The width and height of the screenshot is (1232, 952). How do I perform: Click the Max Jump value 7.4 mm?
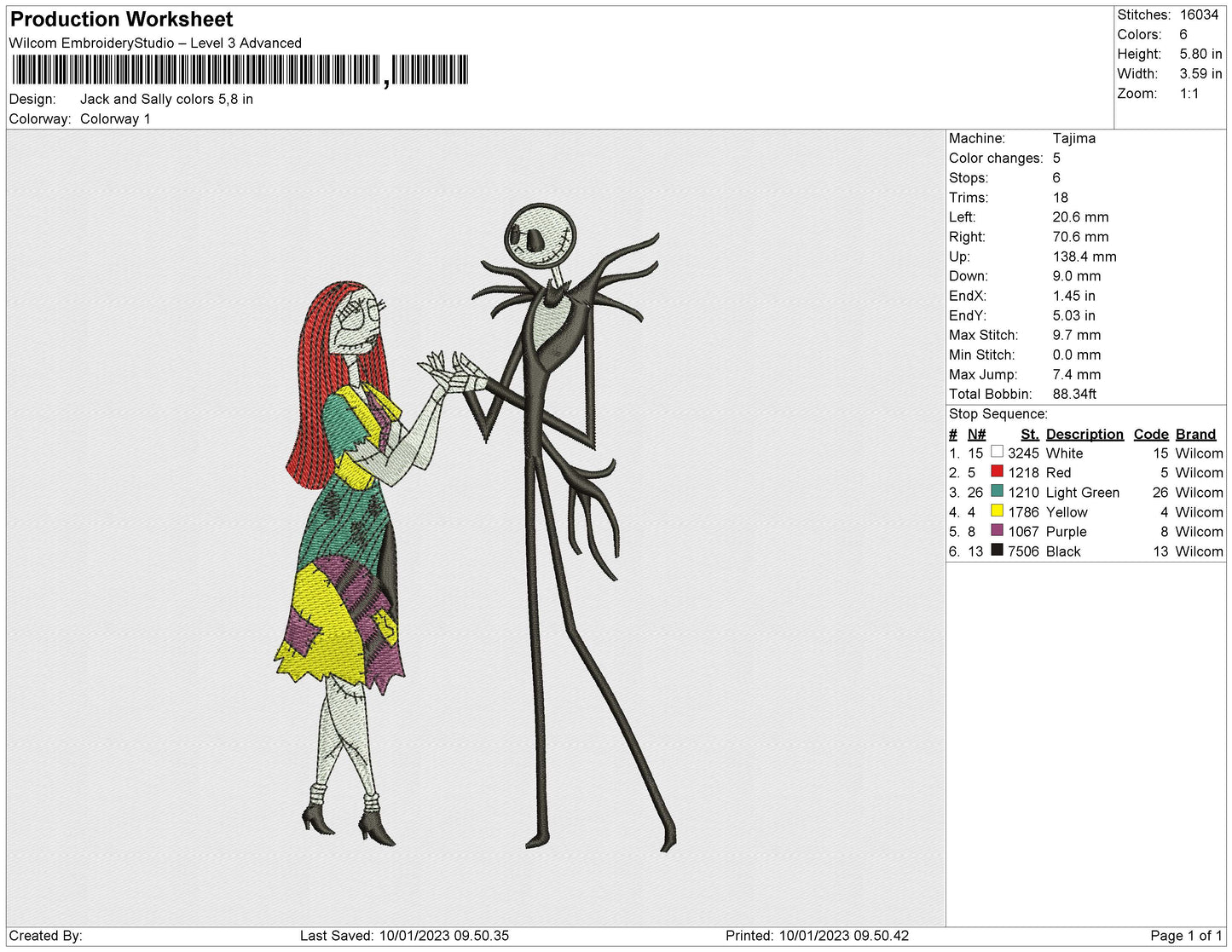tap(1076, 374)
